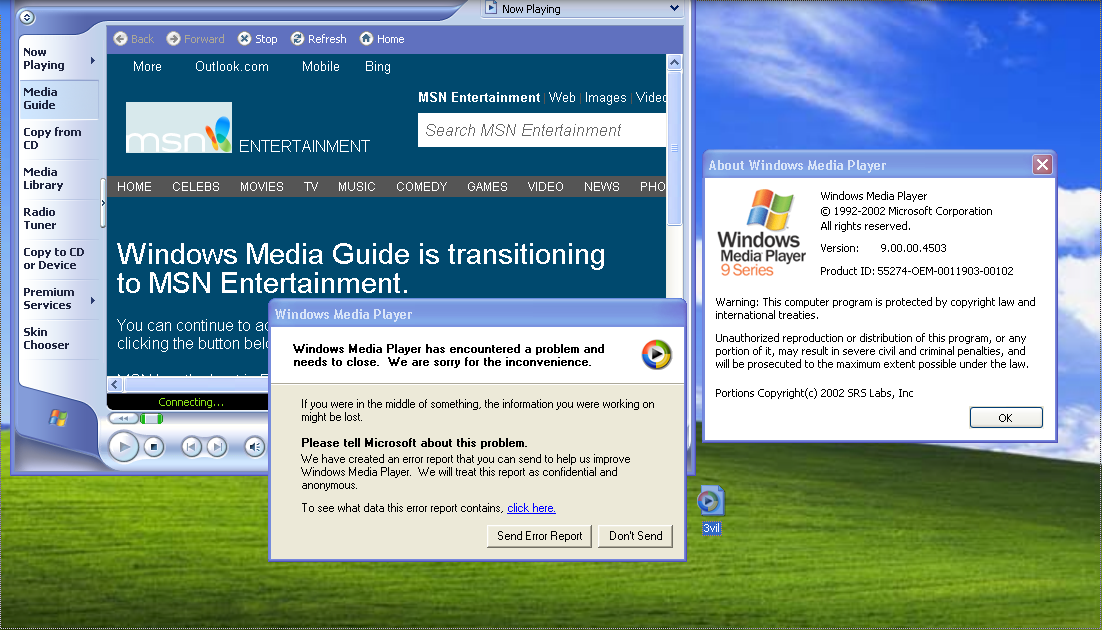
Task: Open Copy to CD or Device
Action: click(x=59, y=259)
